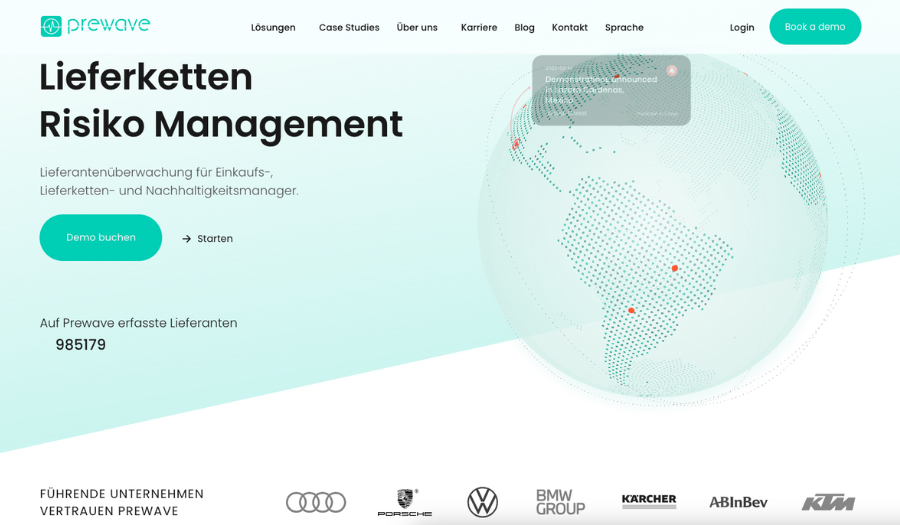Click the Book a demo button
This screenshot has width=900, height=525.
click(x=815, y=26)
